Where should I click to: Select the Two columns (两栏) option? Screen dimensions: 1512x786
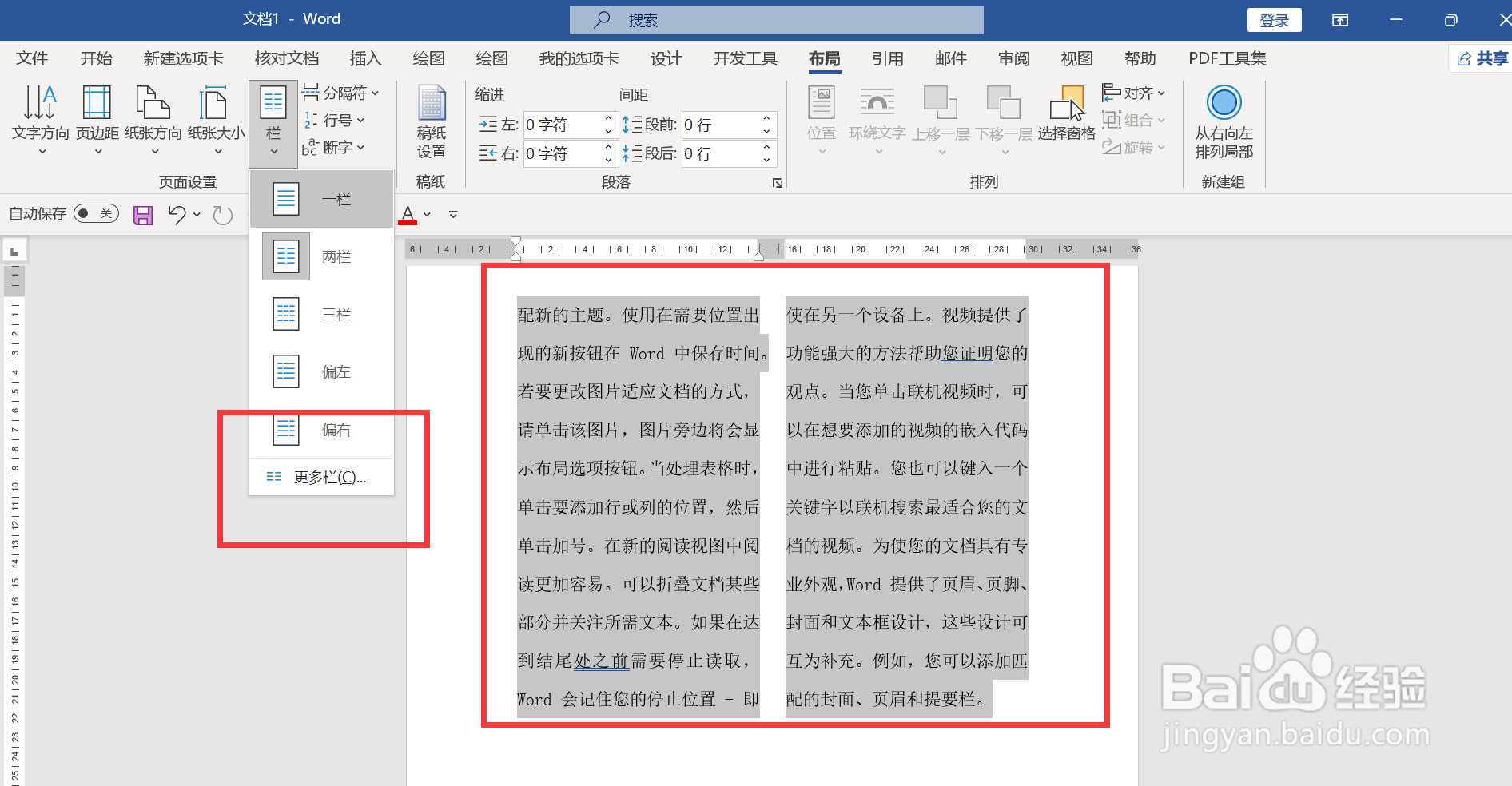coord(321,256)
